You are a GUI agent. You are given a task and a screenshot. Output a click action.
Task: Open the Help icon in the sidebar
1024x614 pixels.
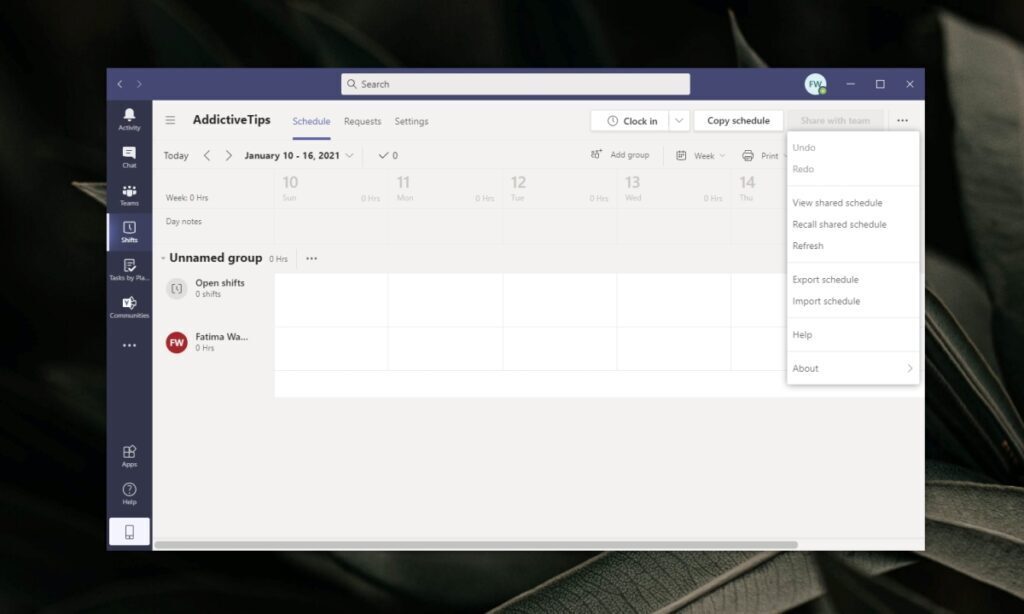tap(128, 491)
